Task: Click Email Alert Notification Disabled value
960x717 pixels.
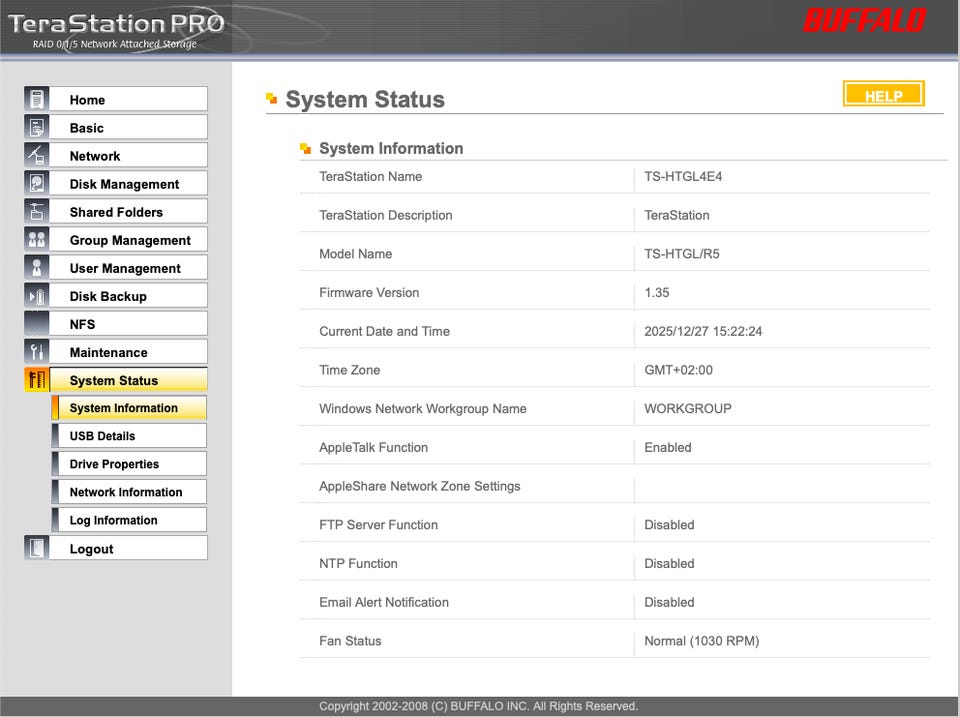Action: coord(669,602)
